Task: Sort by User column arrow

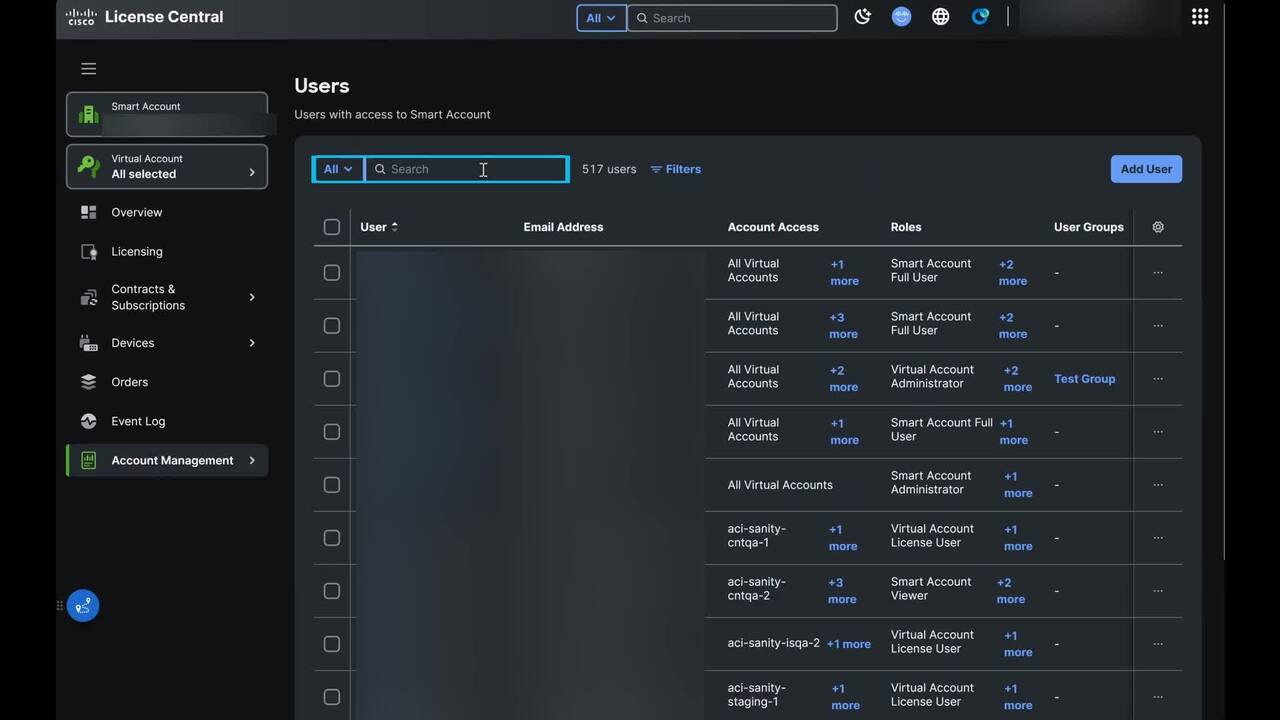Action: click(394, 227)
